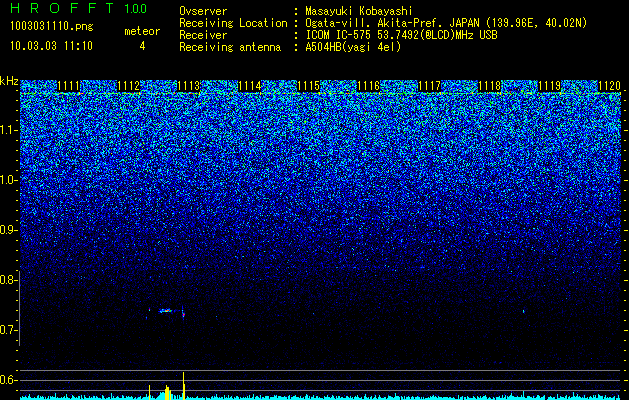Click the date stamp 10.03.03 11:10
Screen dimensions: 629x400
pos(52,46)
